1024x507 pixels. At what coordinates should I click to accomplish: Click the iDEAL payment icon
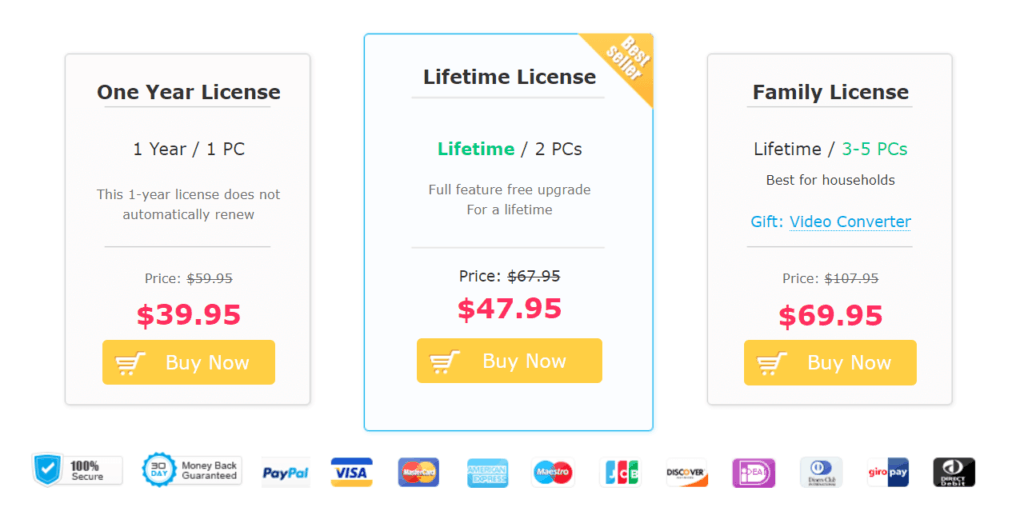tap(754, 472)
